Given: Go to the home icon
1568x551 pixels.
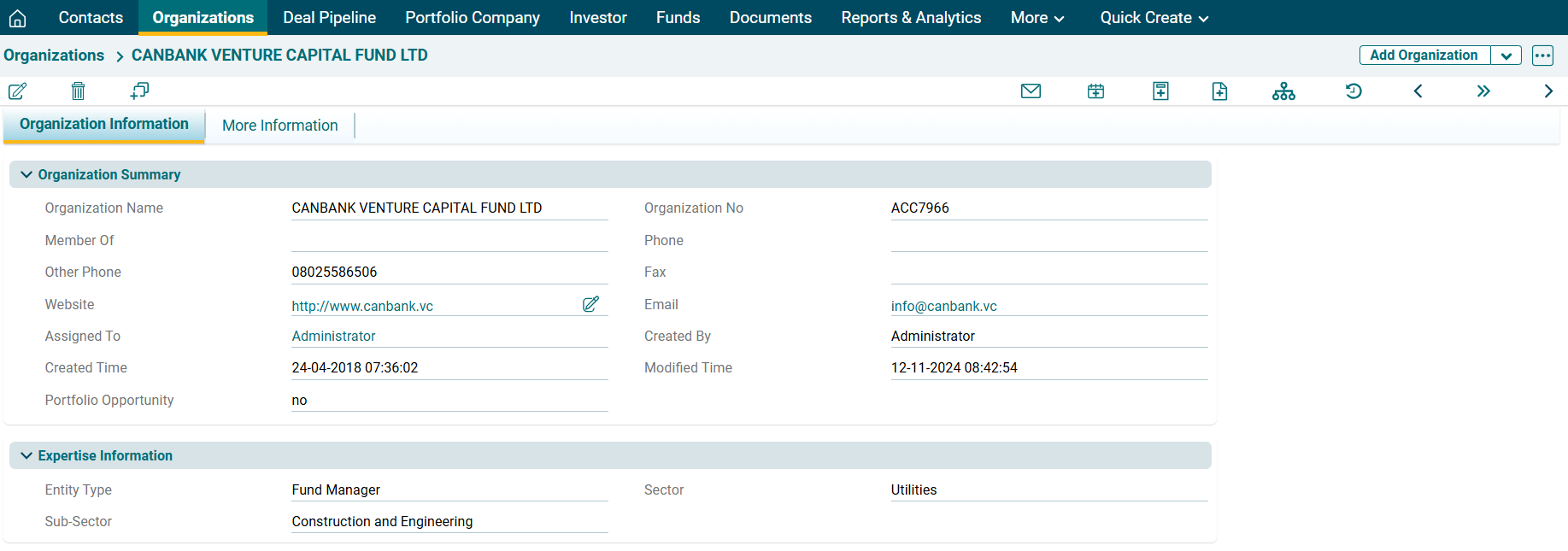Looking at the screenshot, I should pos(17,18).
